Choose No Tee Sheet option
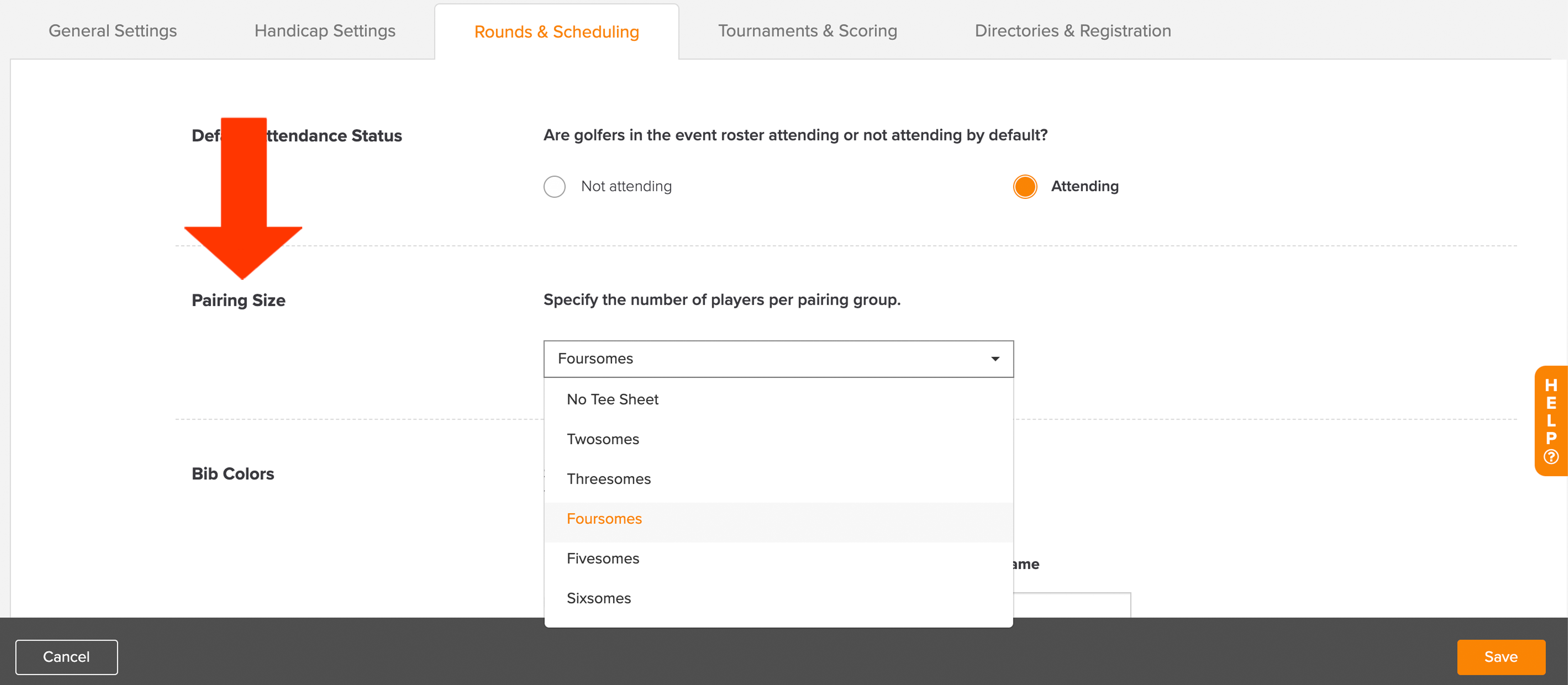The width and height of the screenshot is (1568, 685). pos(779,400)
